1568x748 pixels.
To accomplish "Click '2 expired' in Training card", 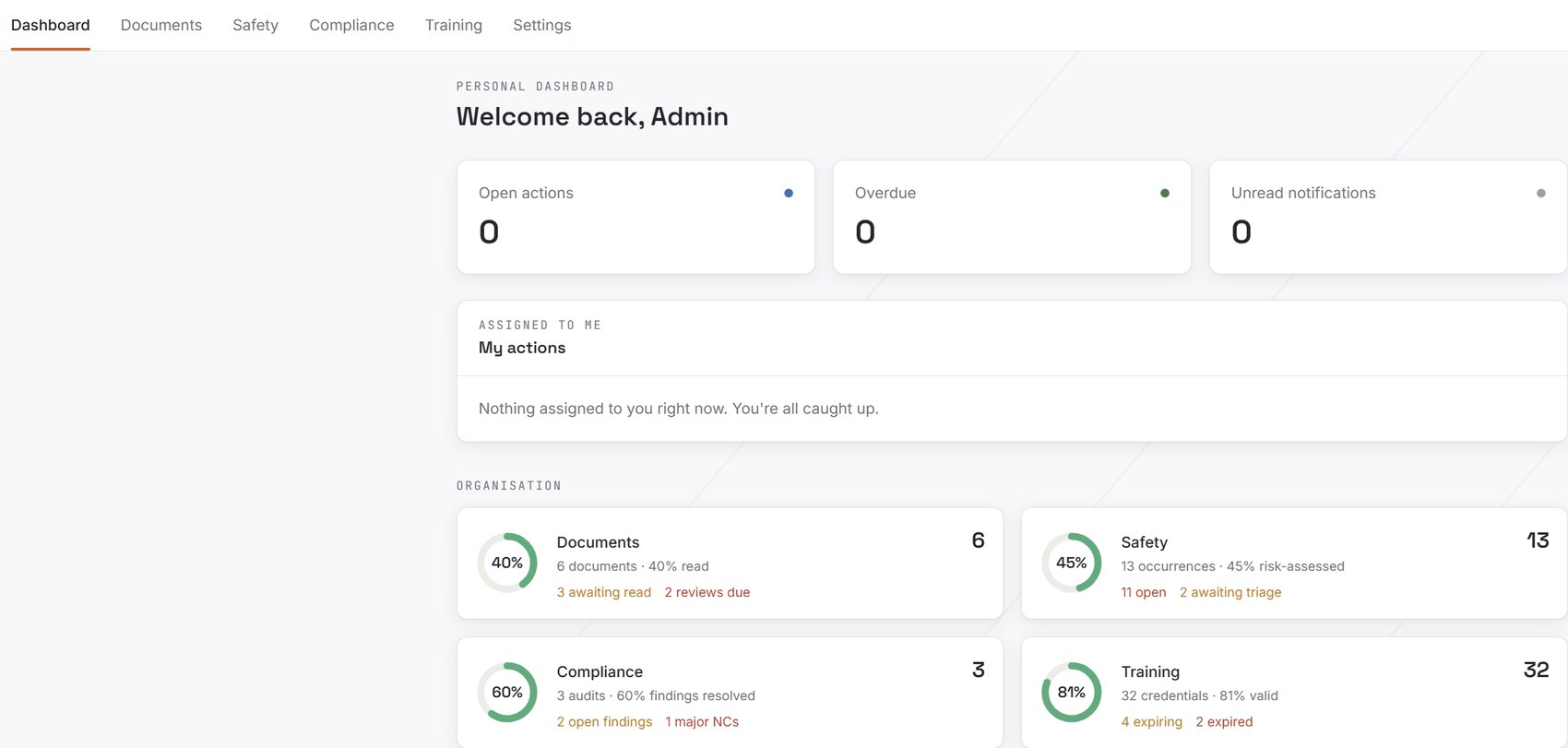I will pos(1224,721).
